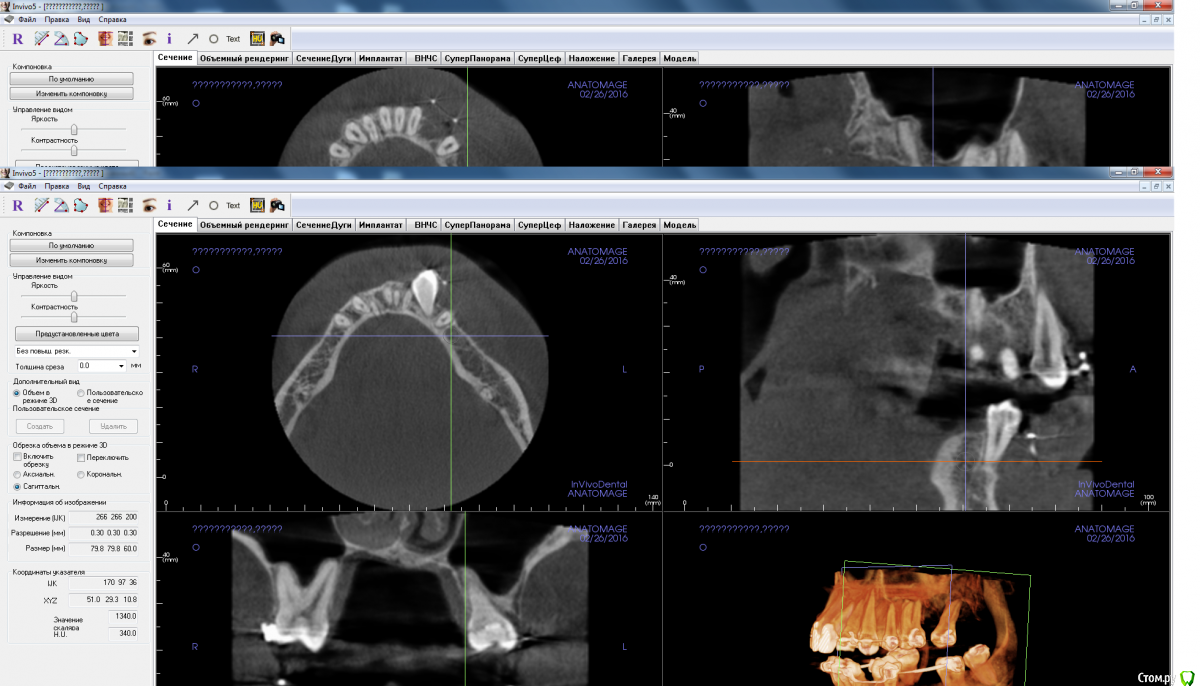The width and height of the screenshot is (1200, 686).
Task: Click the HU value icon in lower window toolbar
Action: 257,205
